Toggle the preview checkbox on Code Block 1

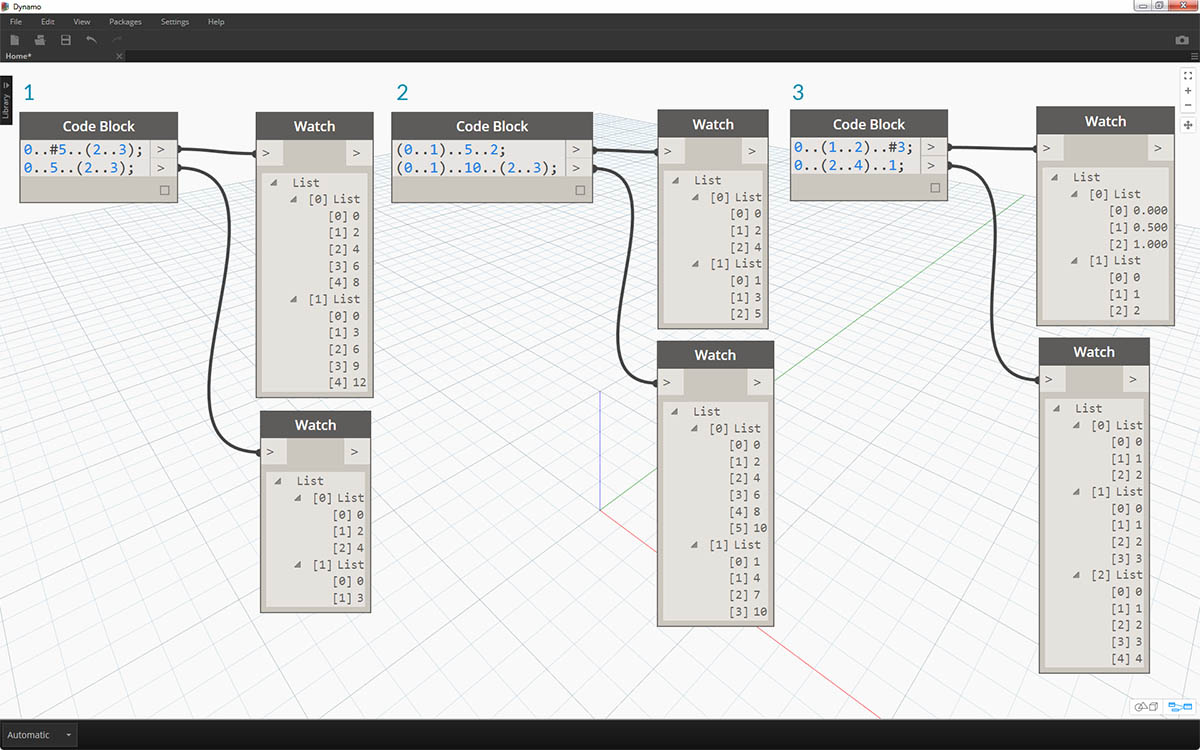coord(165,190)
